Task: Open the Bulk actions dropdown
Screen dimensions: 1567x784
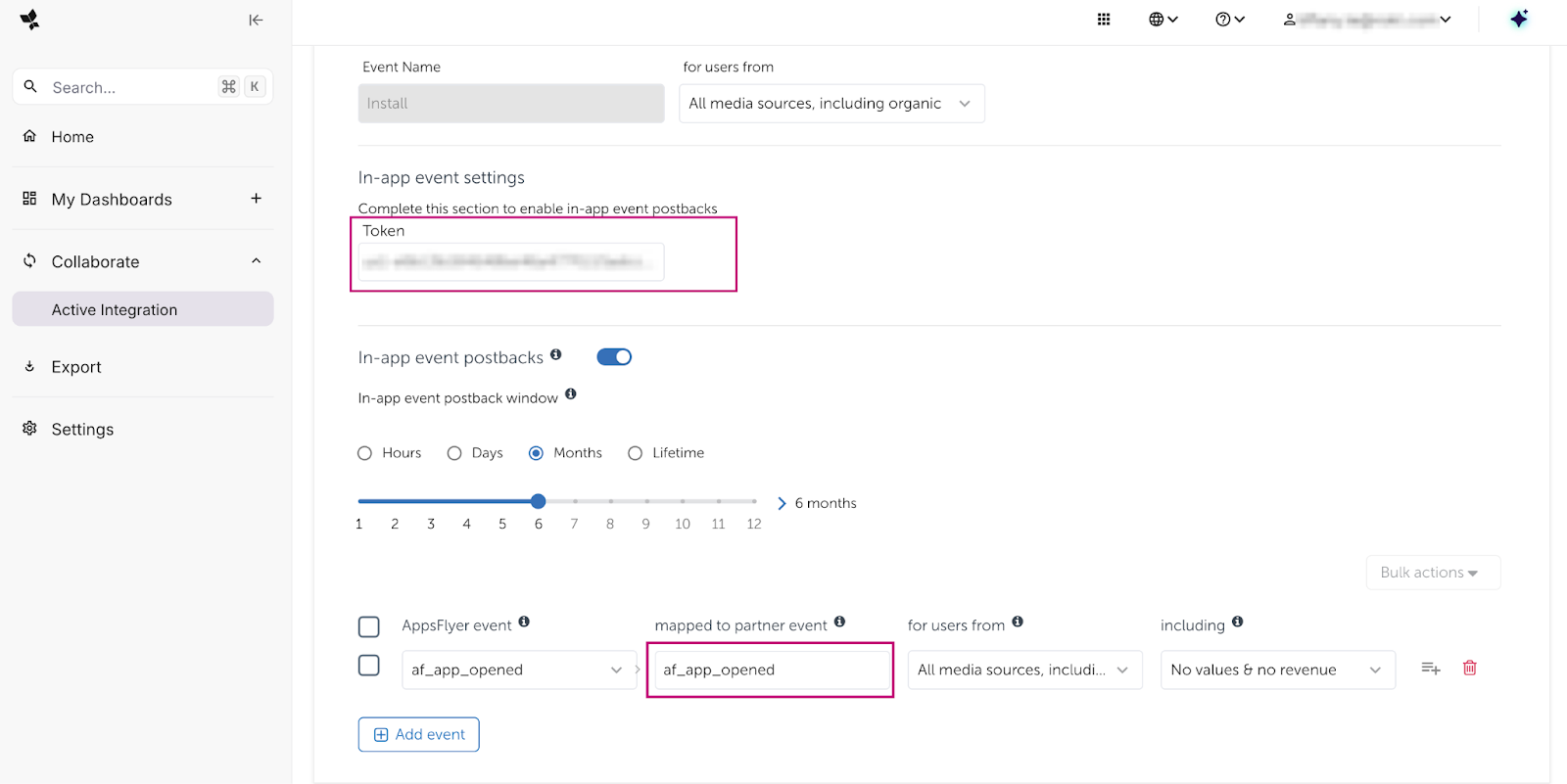Action: tap(1432, 573)
